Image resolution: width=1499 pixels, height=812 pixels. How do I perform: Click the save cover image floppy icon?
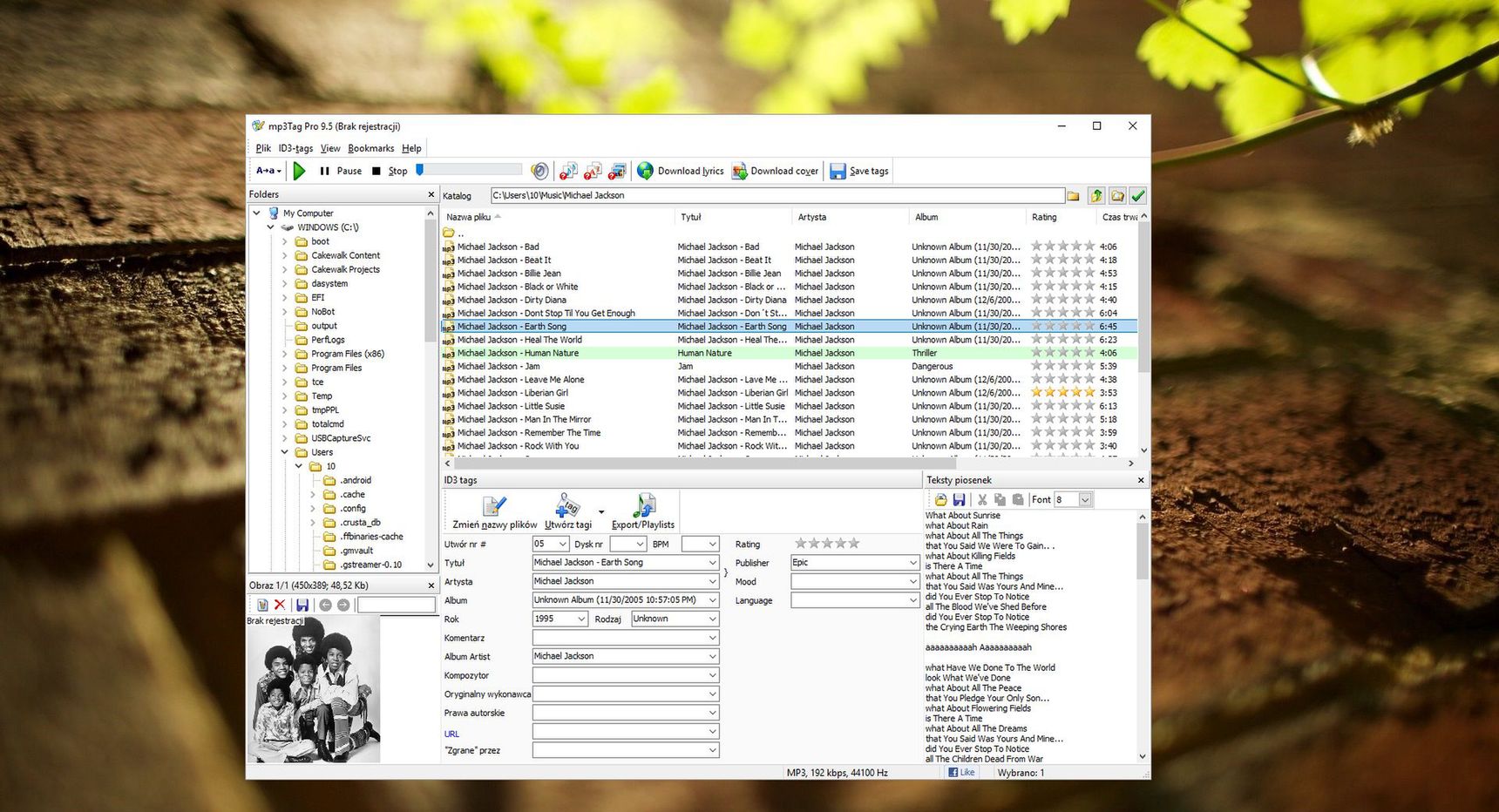(x=302, y=605)
